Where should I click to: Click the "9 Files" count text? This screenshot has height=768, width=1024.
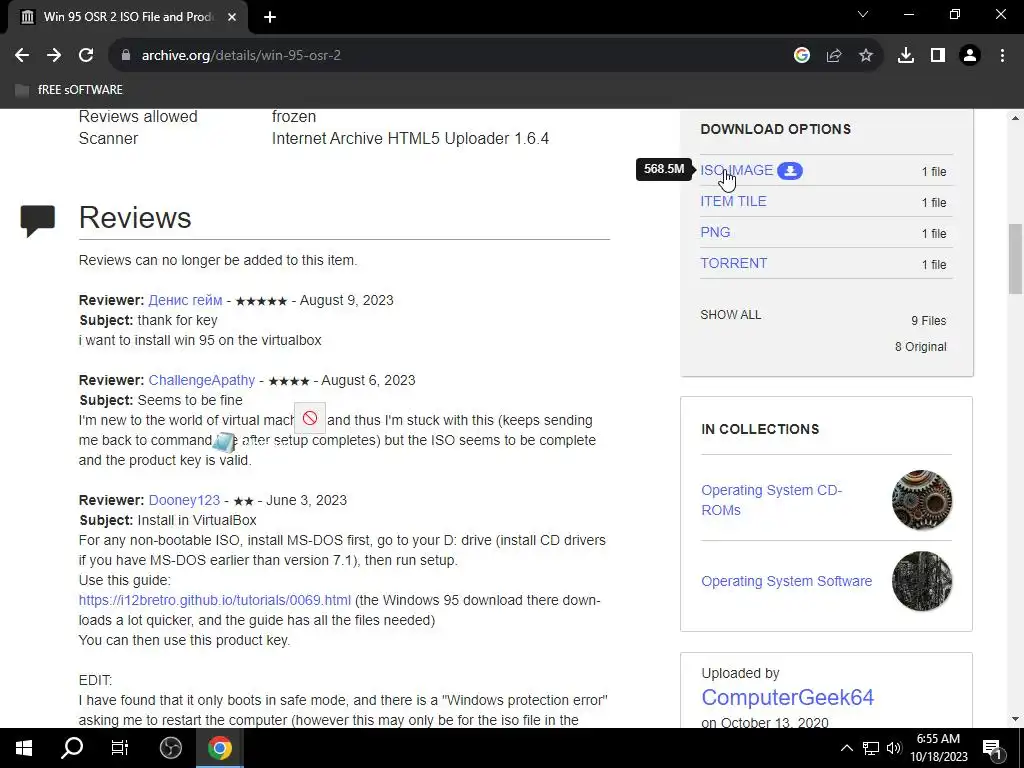point(929,321)
